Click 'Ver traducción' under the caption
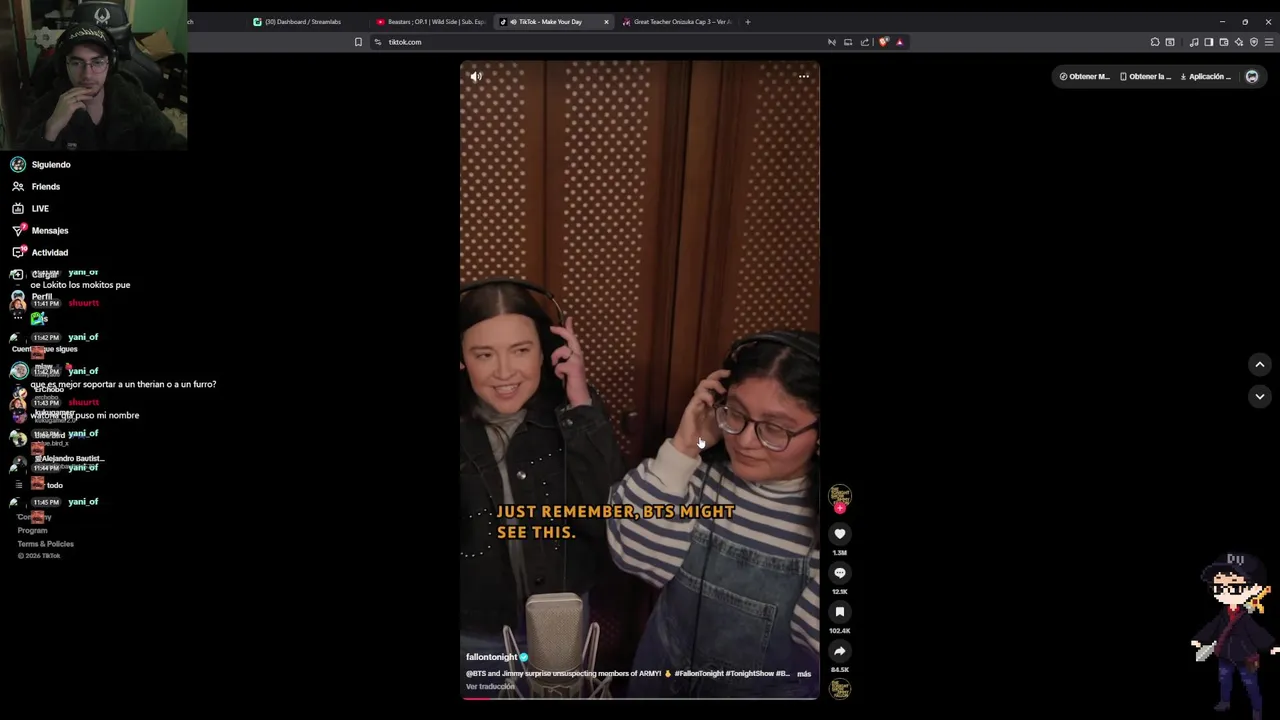The image size is (1280, 720). (490, 686)
